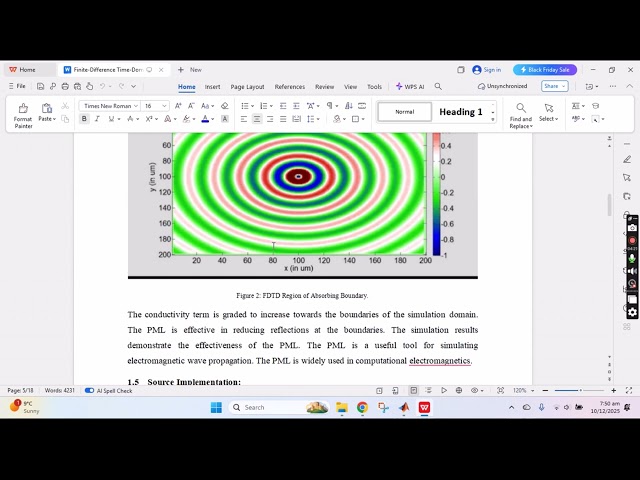This screenshot has height=480, width=640.
Task: Click the Cut scissors icon
Action: pos(65,106)
